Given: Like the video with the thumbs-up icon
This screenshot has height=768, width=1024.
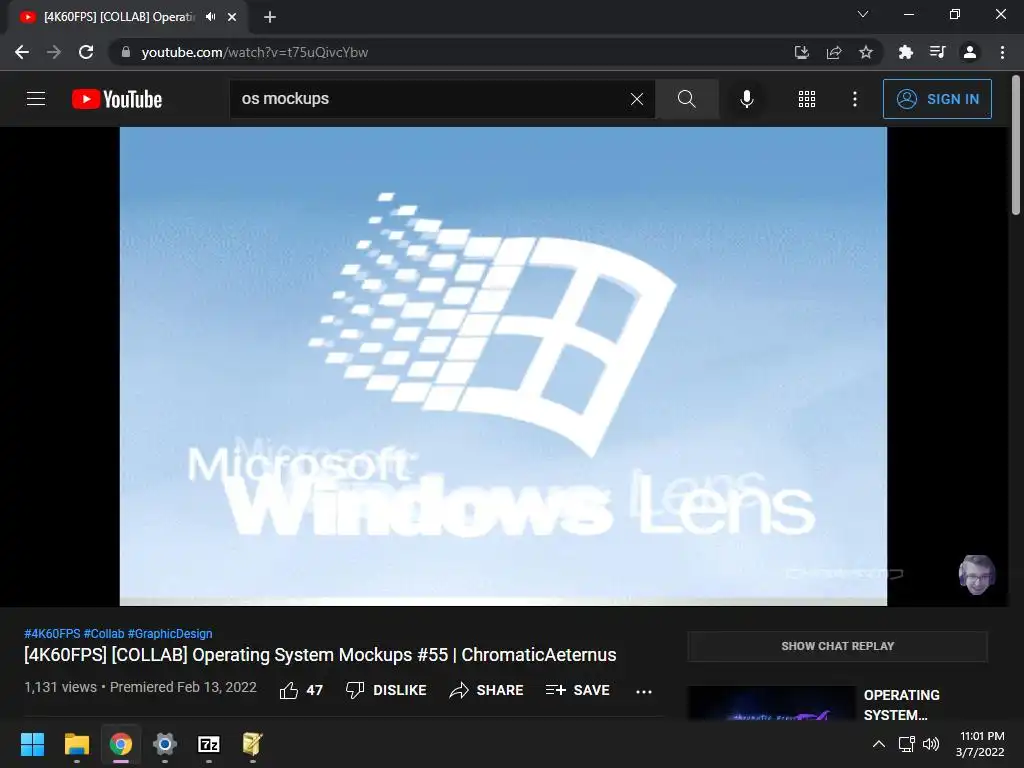Looking at the screenshot, I should pos(289,690).
